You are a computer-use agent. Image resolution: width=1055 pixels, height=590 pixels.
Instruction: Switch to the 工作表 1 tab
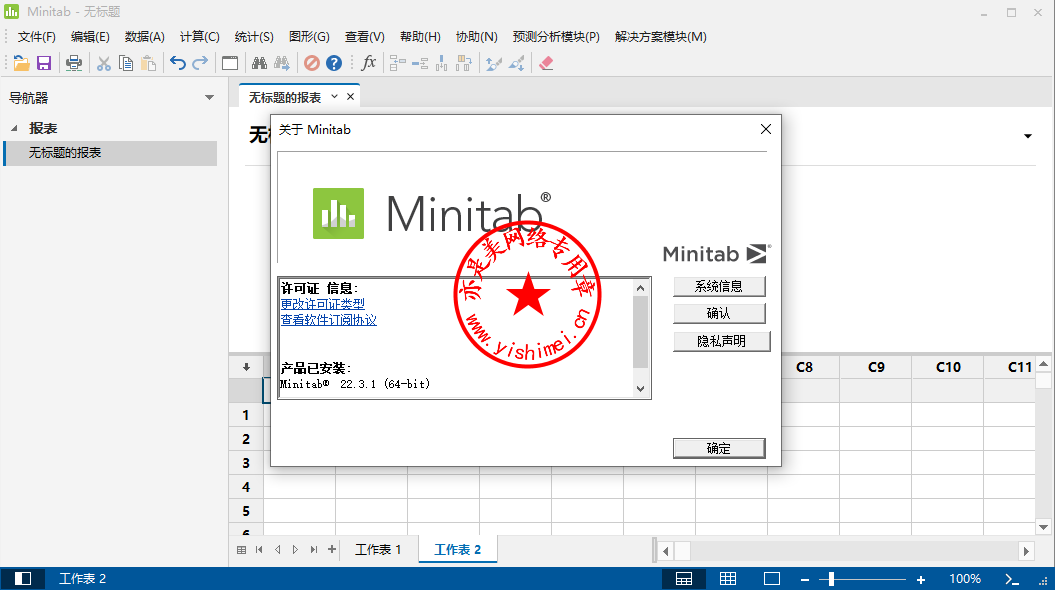(x=378, y=550)
